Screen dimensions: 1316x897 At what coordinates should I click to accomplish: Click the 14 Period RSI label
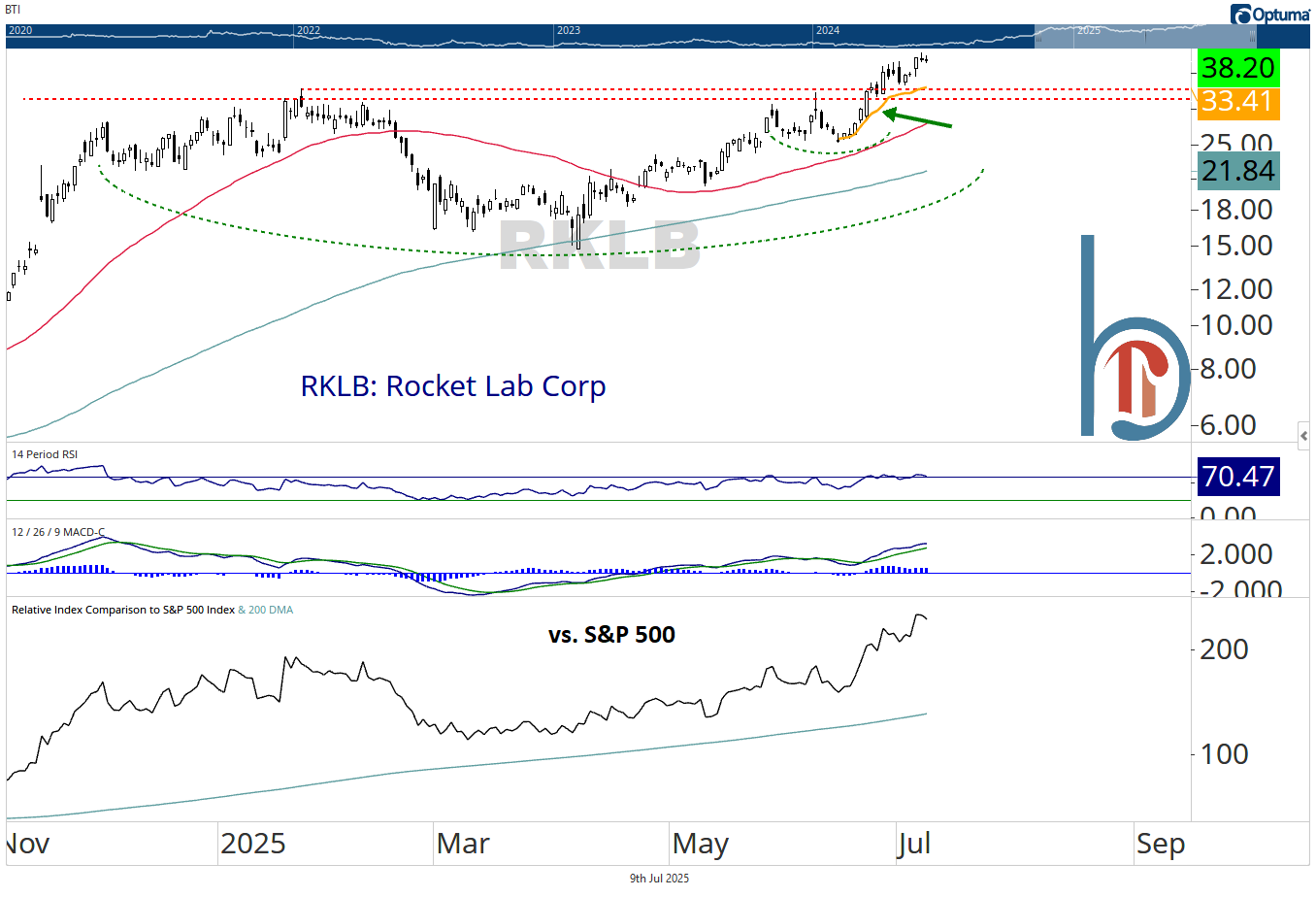45,454
